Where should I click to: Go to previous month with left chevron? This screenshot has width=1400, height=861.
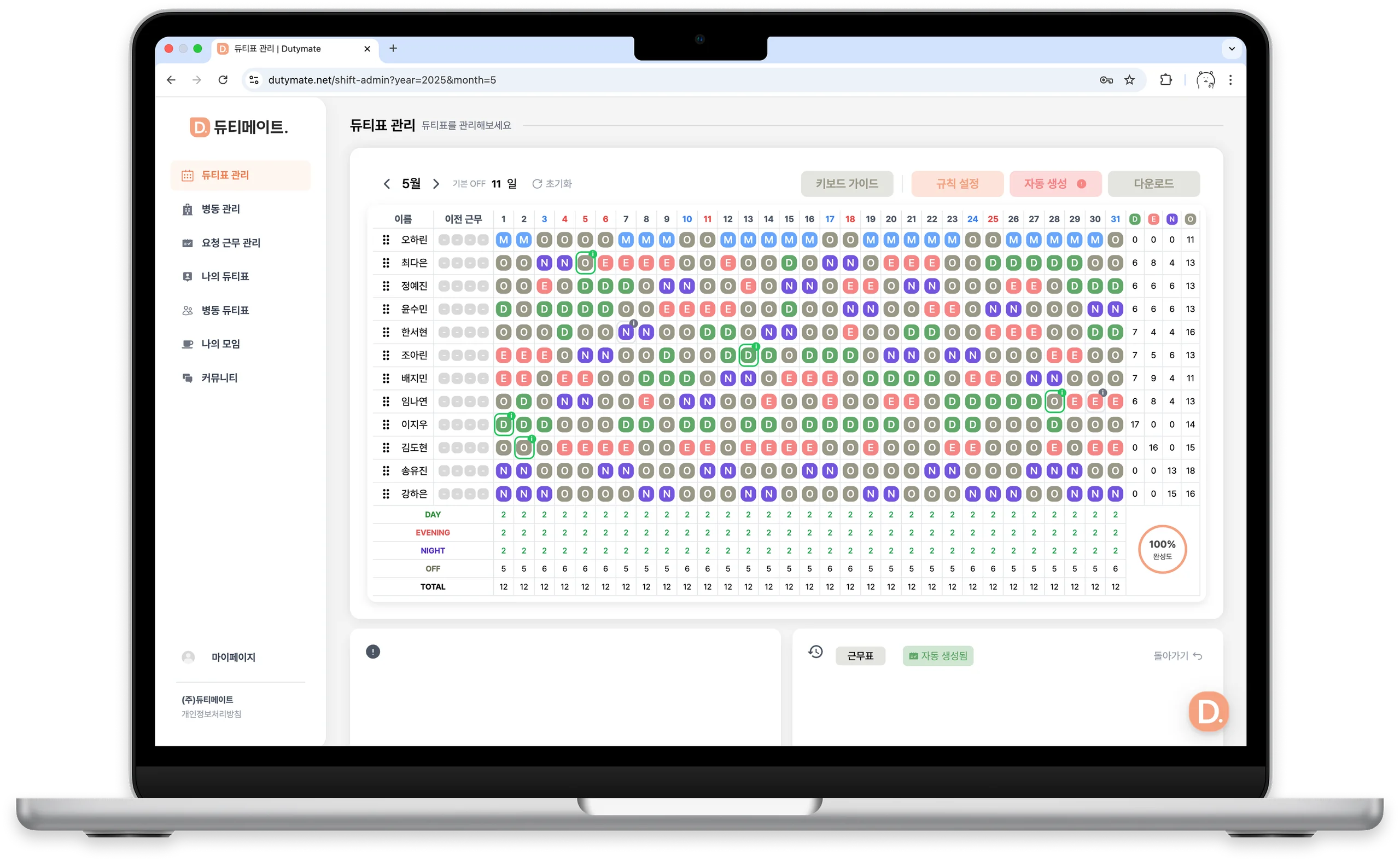coord(387,184)
